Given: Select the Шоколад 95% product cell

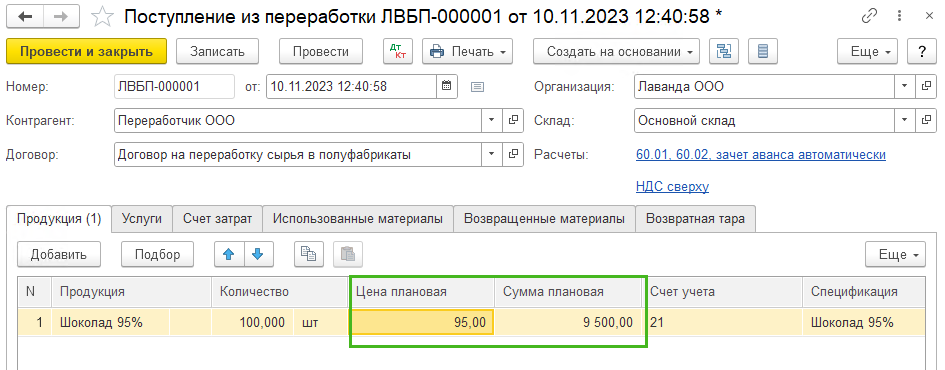Looking at the screenshot, I should click(x=111, y=322).
